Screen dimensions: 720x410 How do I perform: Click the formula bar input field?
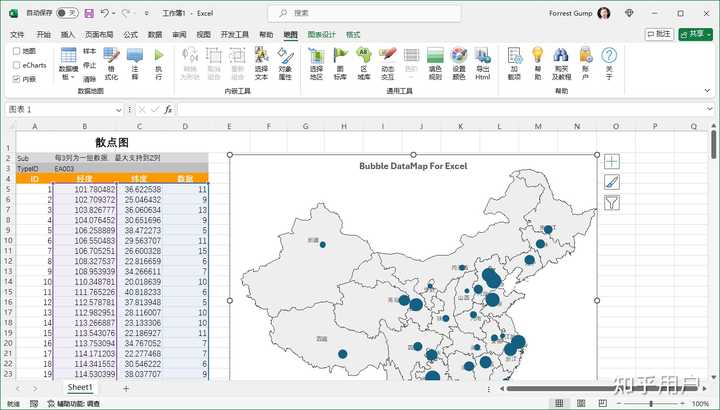point(441,109)
